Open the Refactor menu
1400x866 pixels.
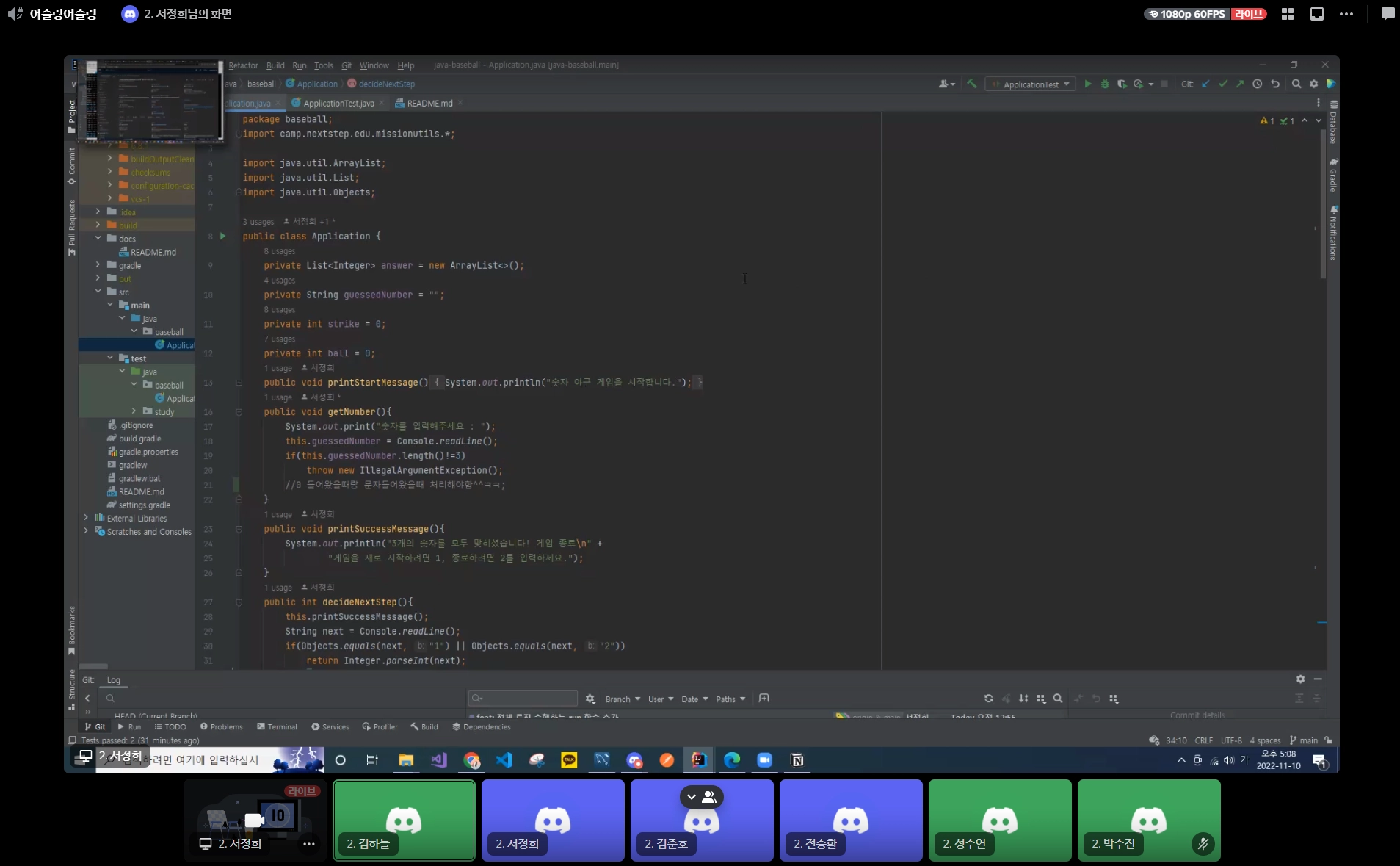[243, 65]
